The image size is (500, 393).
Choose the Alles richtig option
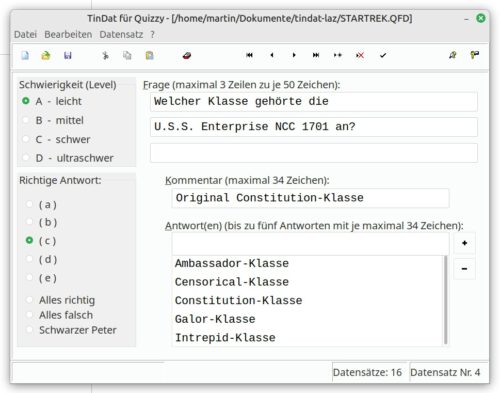point(61,300)
